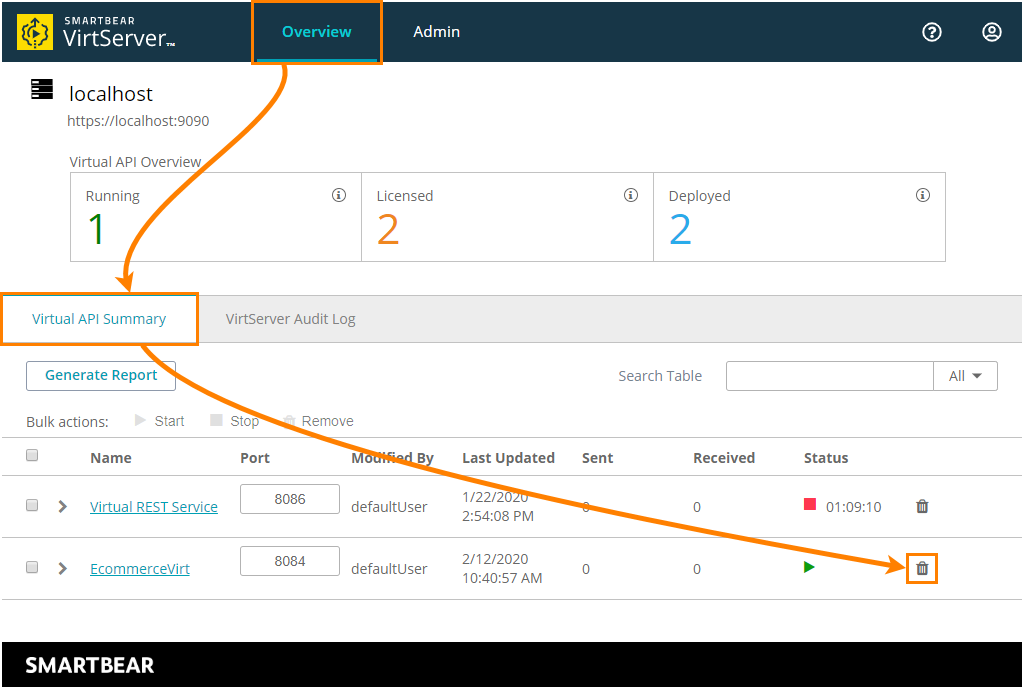Edit the port field showing 8084
The height and width of the screenshot is (687, 1022).
(x=290, y=561)
